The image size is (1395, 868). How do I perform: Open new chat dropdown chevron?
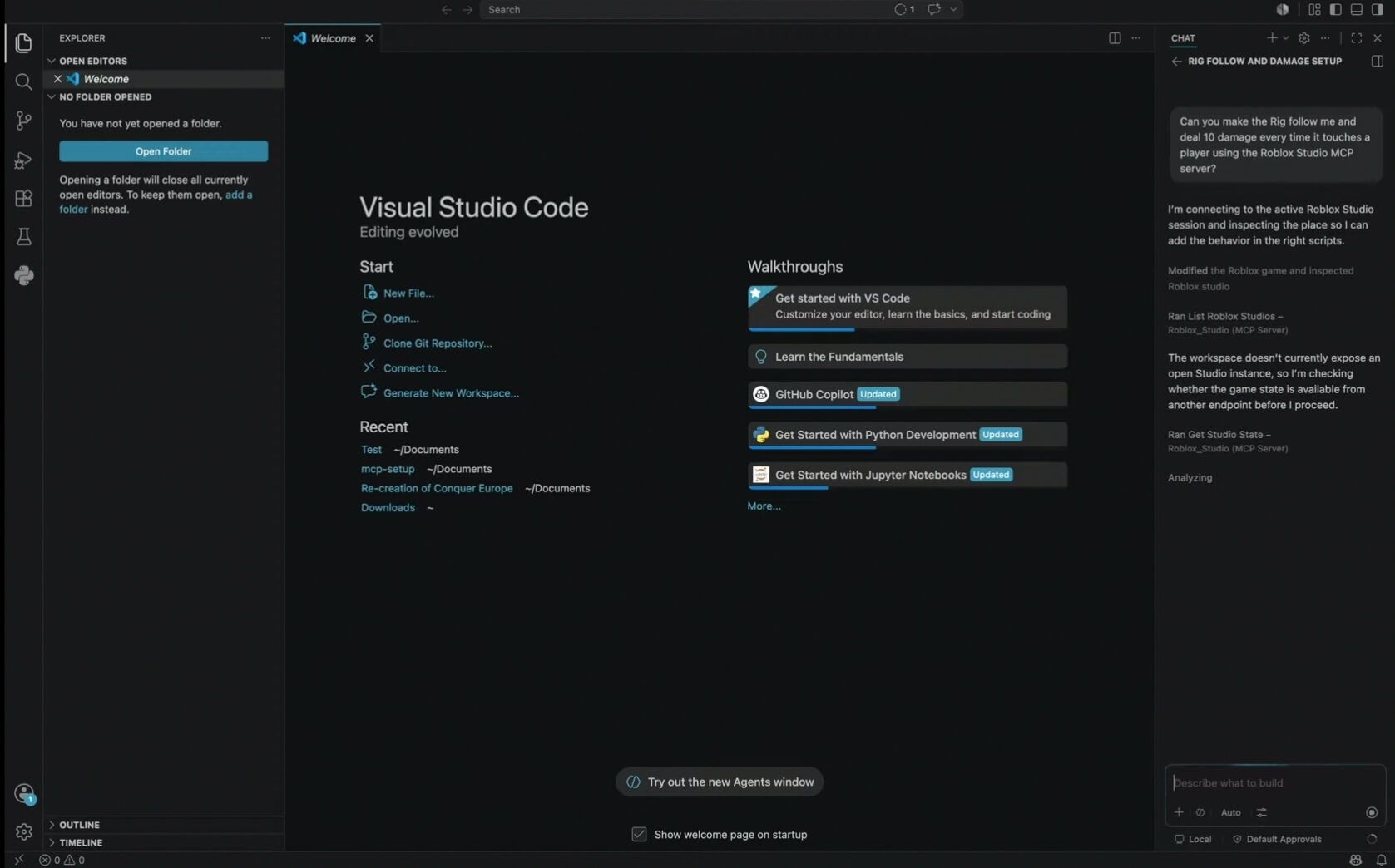tap(1286, 38)
